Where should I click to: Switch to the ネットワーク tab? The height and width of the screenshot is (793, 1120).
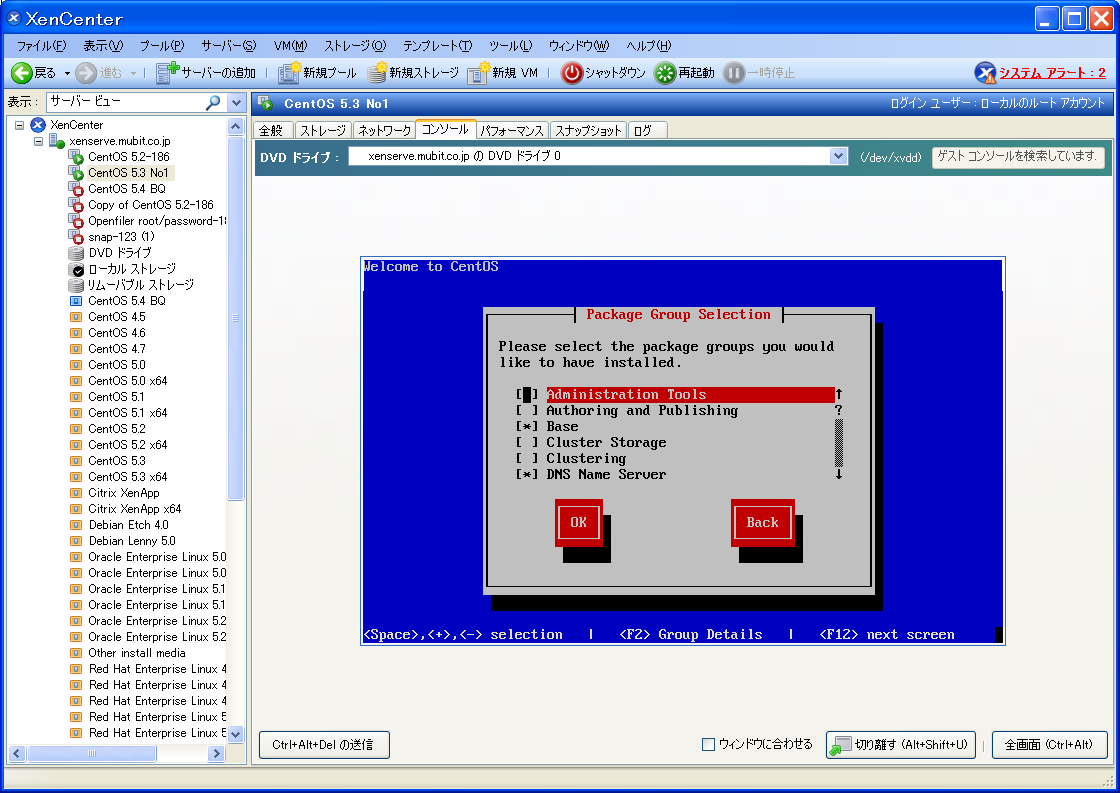[x=384, y=130]
